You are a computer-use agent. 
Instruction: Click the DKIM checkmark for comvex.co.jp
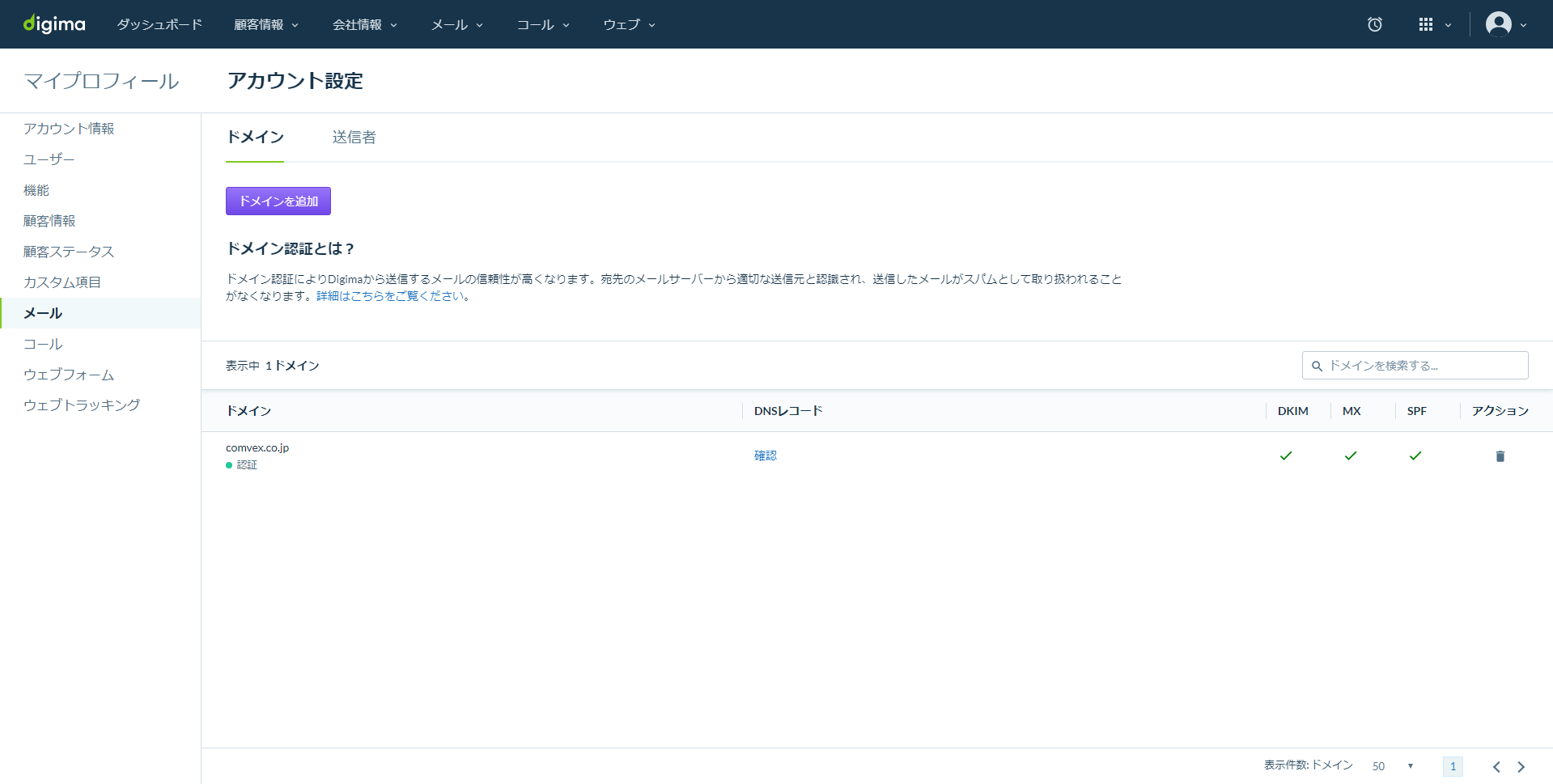(1286, 456)
